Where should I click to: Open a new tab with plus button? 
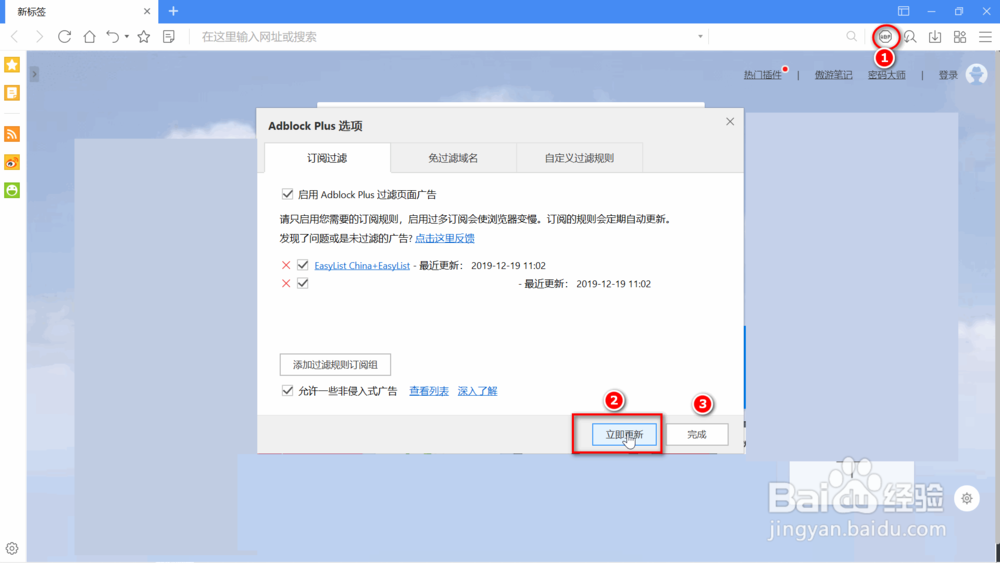point(173,11)
